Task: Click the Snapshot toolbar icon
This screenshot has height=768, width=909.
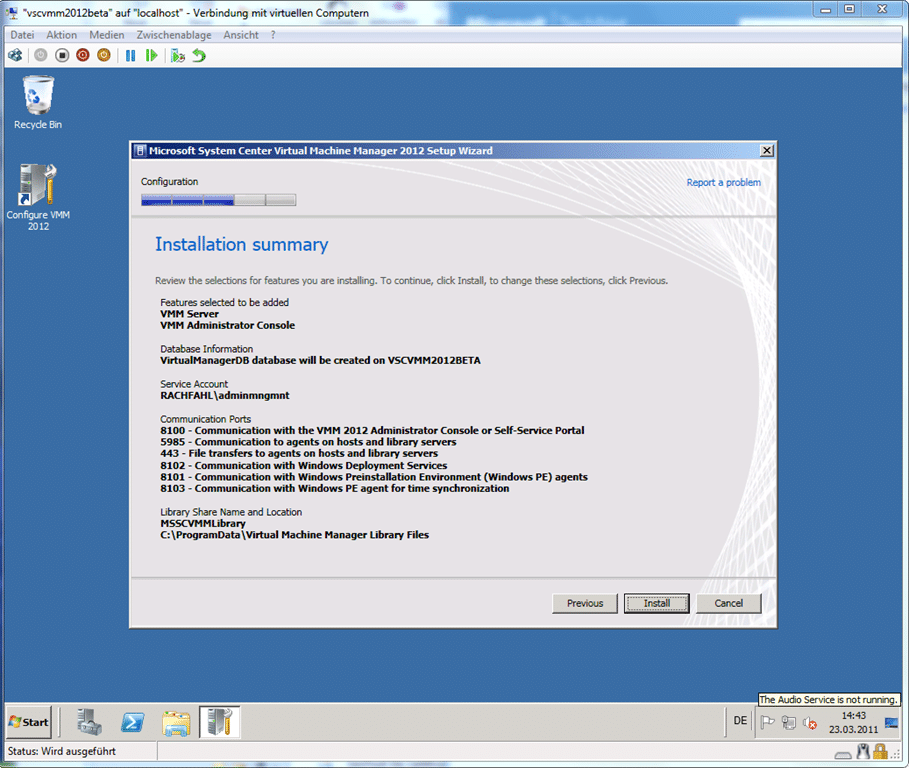Action: [x=178, y=56]
